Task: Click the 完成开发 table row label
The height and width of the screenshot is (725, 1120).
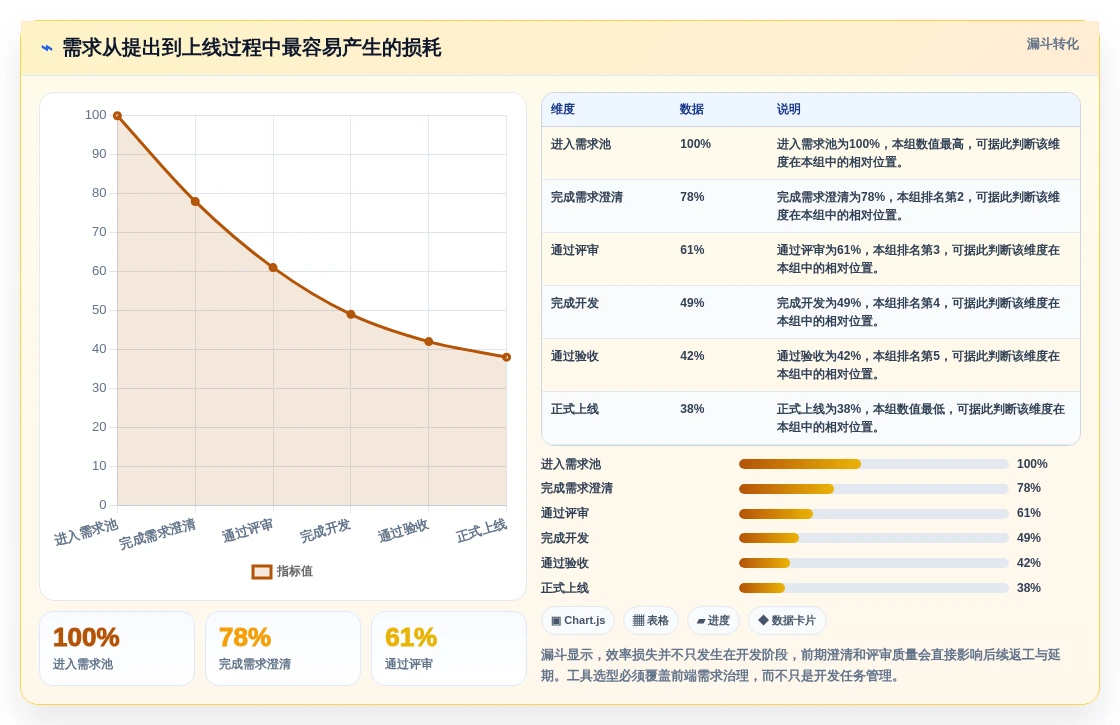Action: pos(574,303)
